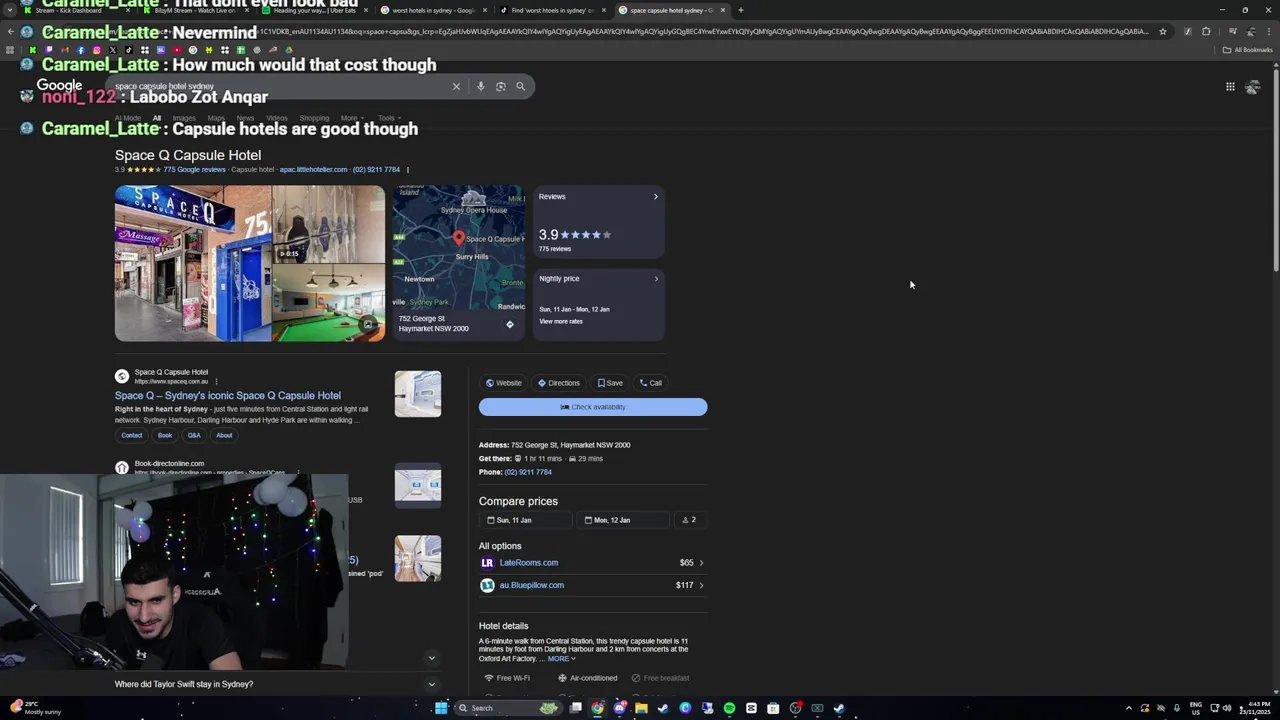Screen dimensions: 1280x720
Task: Expand the Nightly price card arrow
Action: point(656,279)
